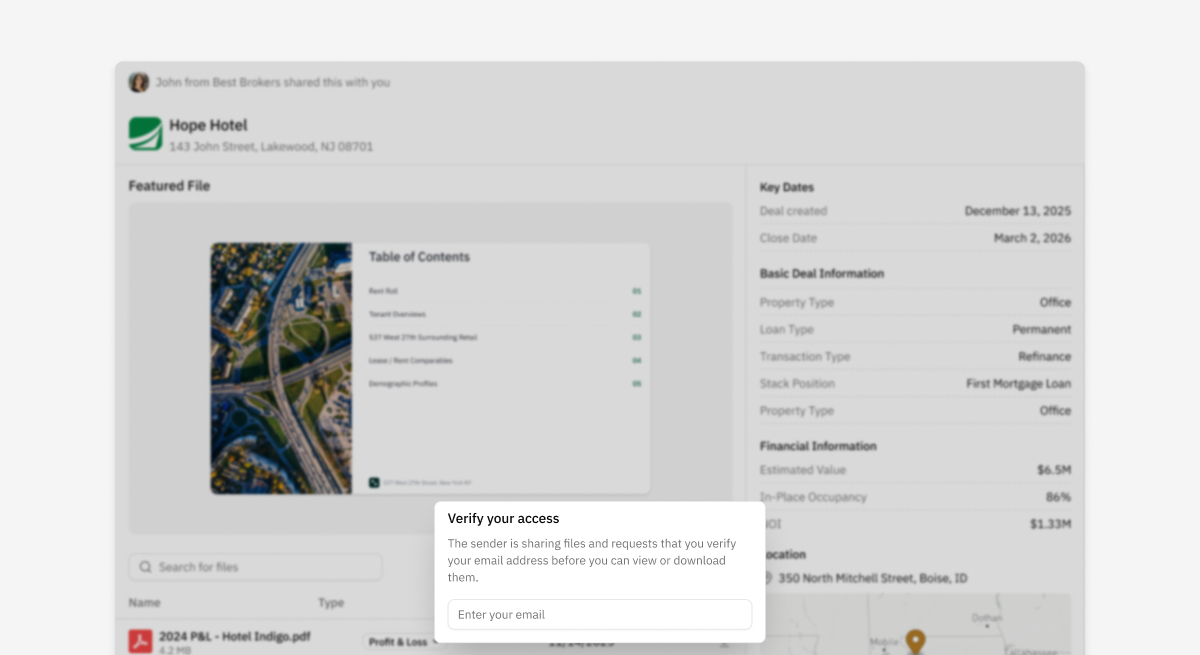Click John's profile avatar photo
1200x655 pixels.
coord(139,82)
